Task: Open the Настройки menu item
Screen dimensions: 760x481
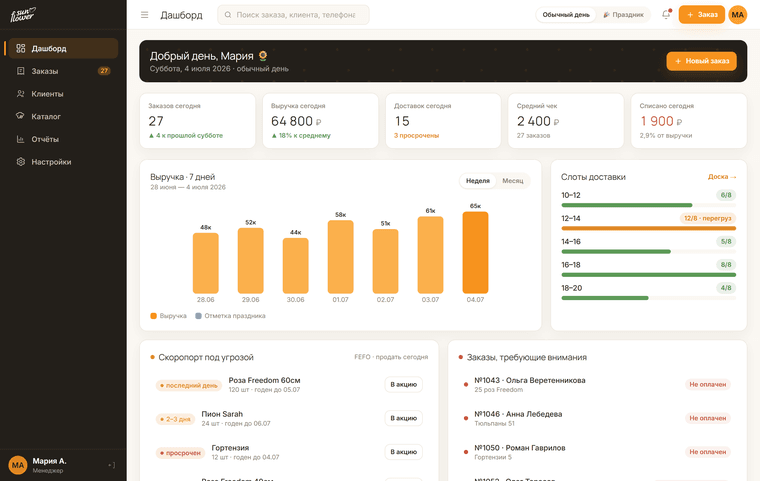Action: tap(63, 161)
